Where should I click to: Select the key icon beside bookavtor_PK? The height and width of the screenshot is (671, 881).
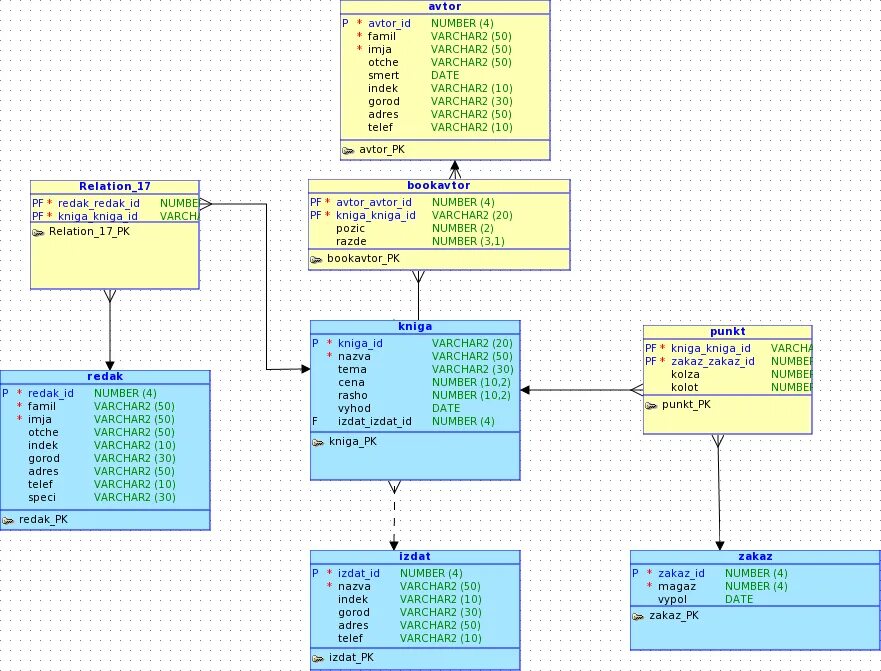pos(316,258)
